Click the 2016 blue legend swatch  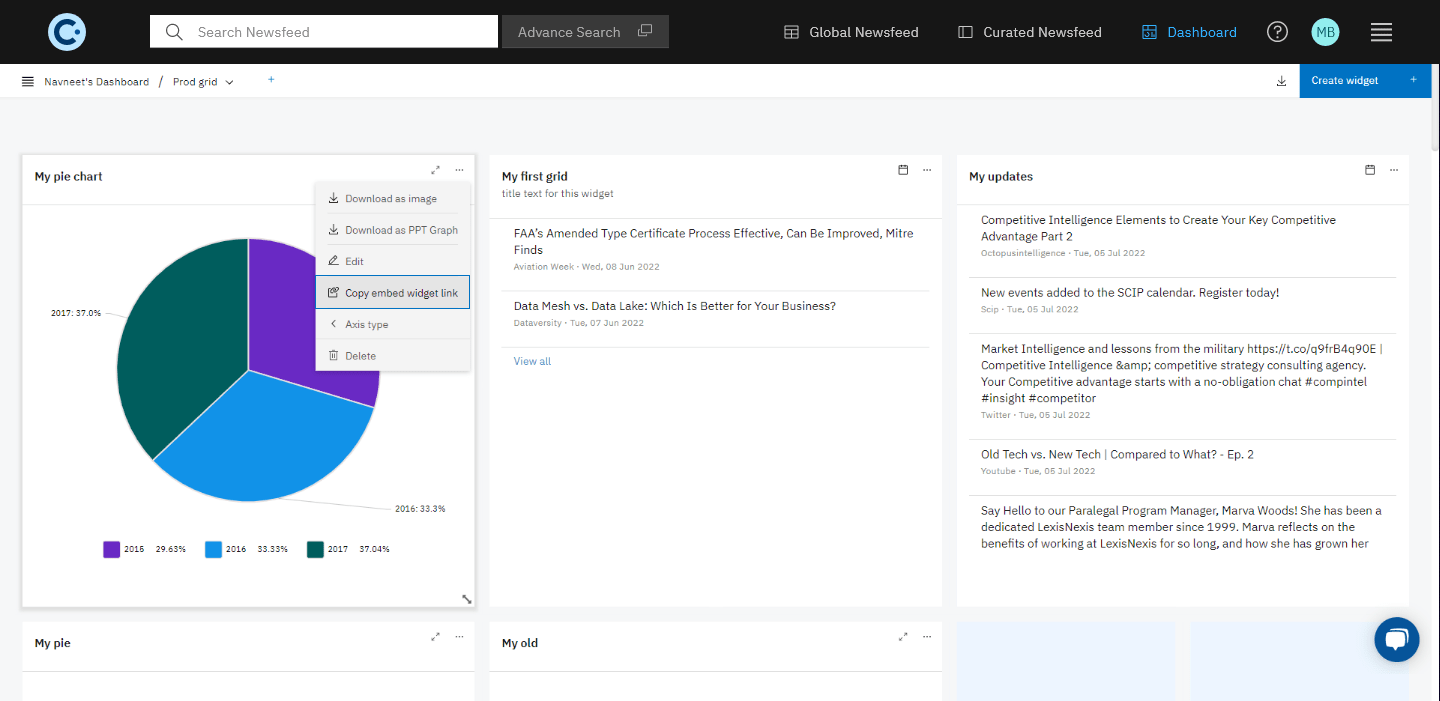tap(213, 549)
